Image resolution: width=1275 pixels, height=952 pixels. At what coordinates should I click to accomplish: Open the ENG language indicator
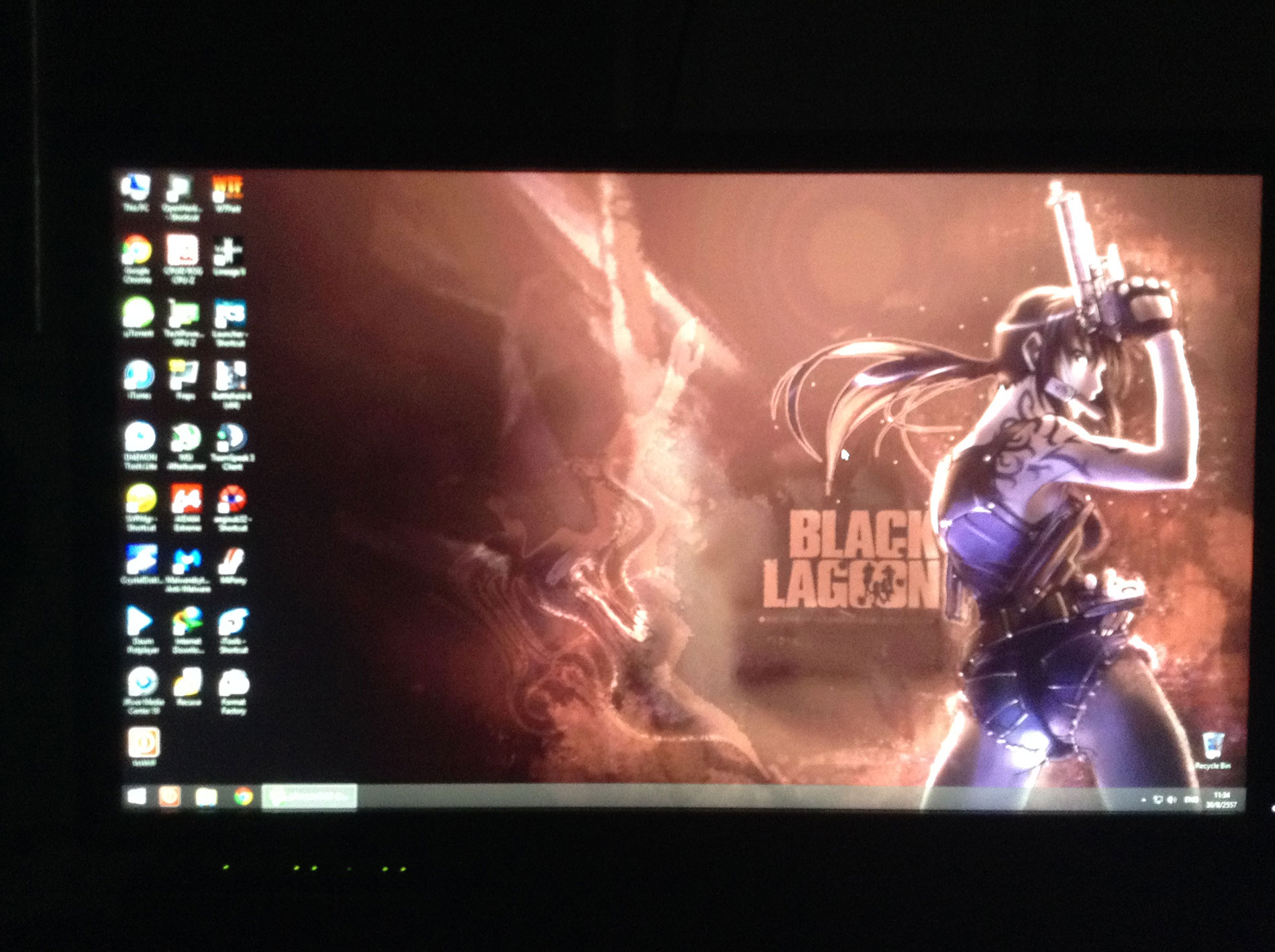click(1192, 800)
